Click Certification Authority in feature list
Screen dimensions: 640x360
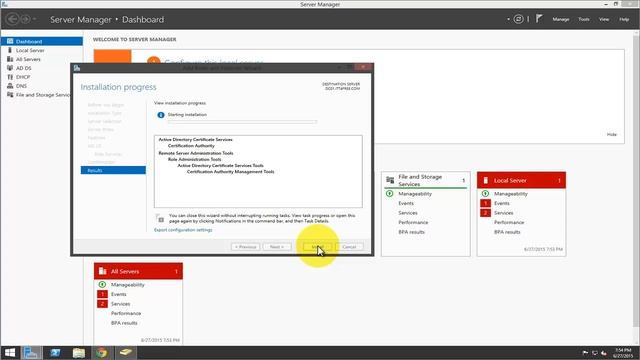[191, 145]
